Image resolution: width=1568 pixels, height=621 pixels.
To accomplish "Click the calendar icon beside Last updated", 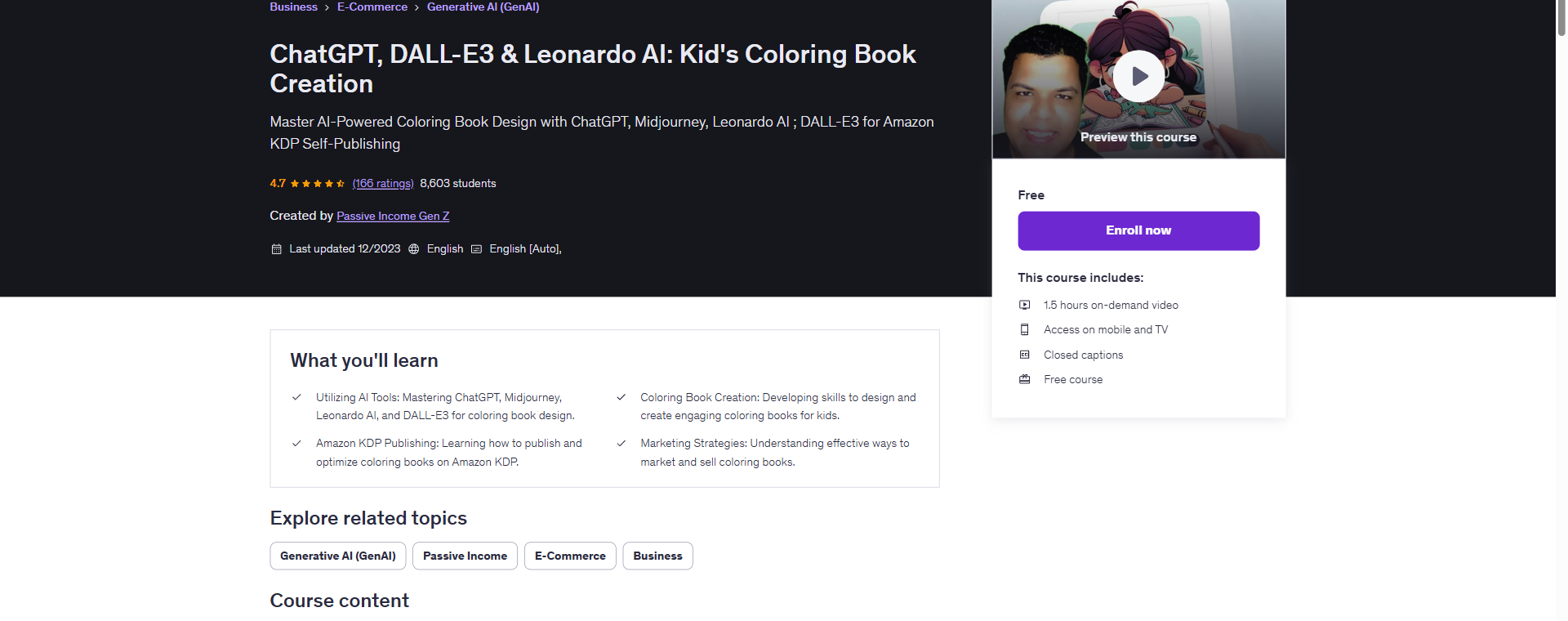I will coord(276,249).
